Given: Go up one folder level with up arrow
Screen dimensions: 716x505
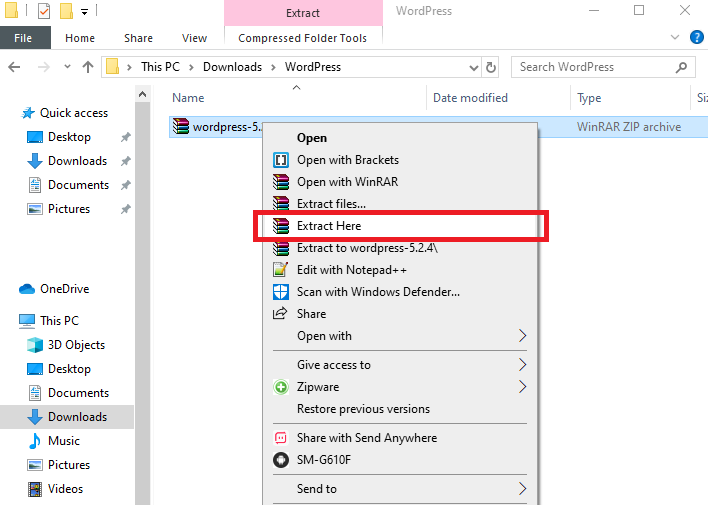Looking at the screenshot, I should 88,67.
